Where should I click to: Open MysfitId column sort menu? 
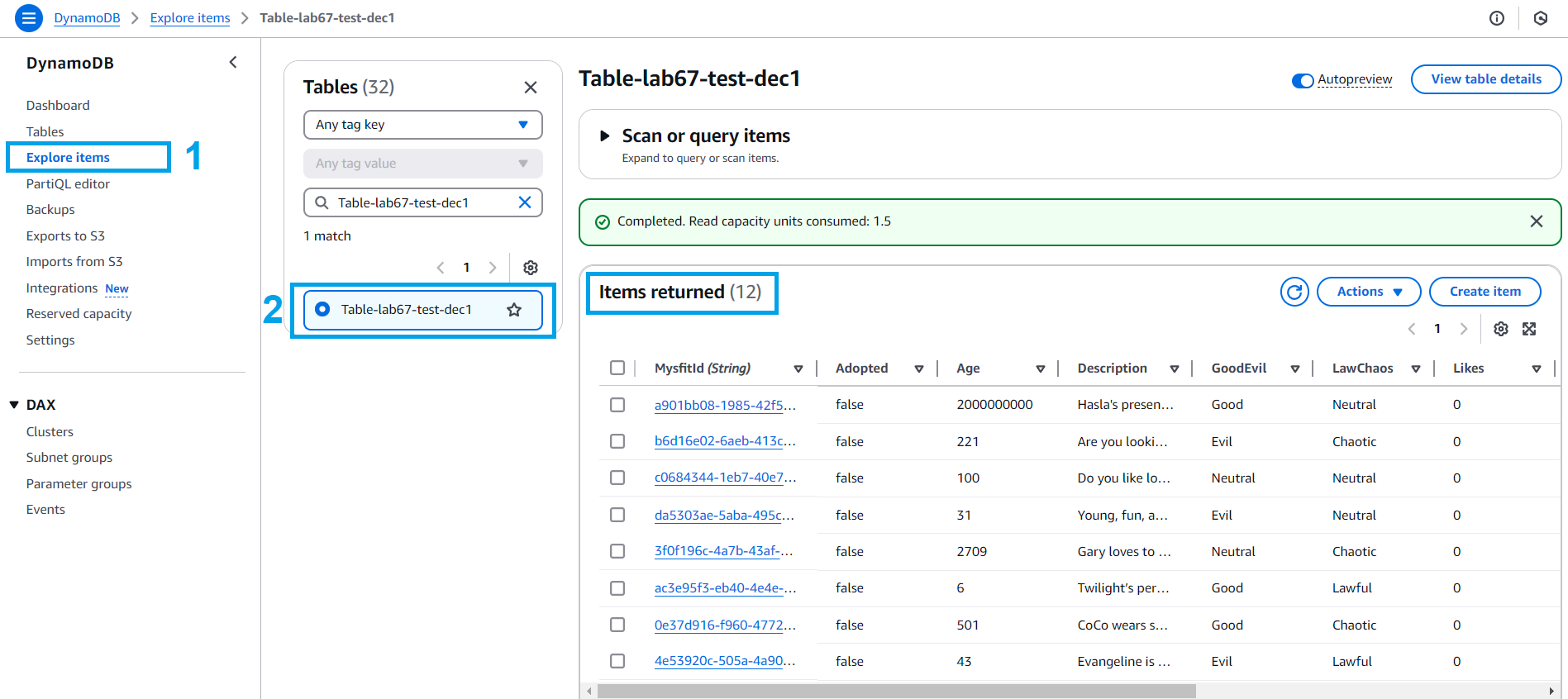pos(798,369)
